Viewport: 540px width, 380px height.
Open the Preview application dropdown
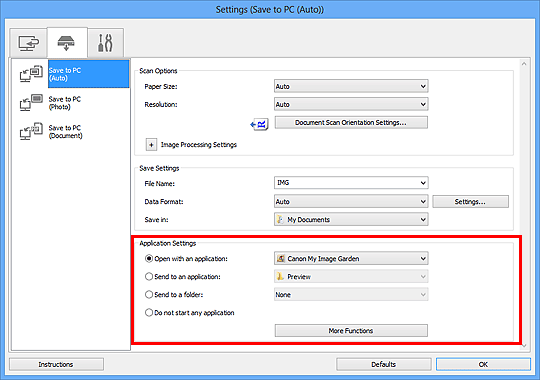tap(351, 277)
